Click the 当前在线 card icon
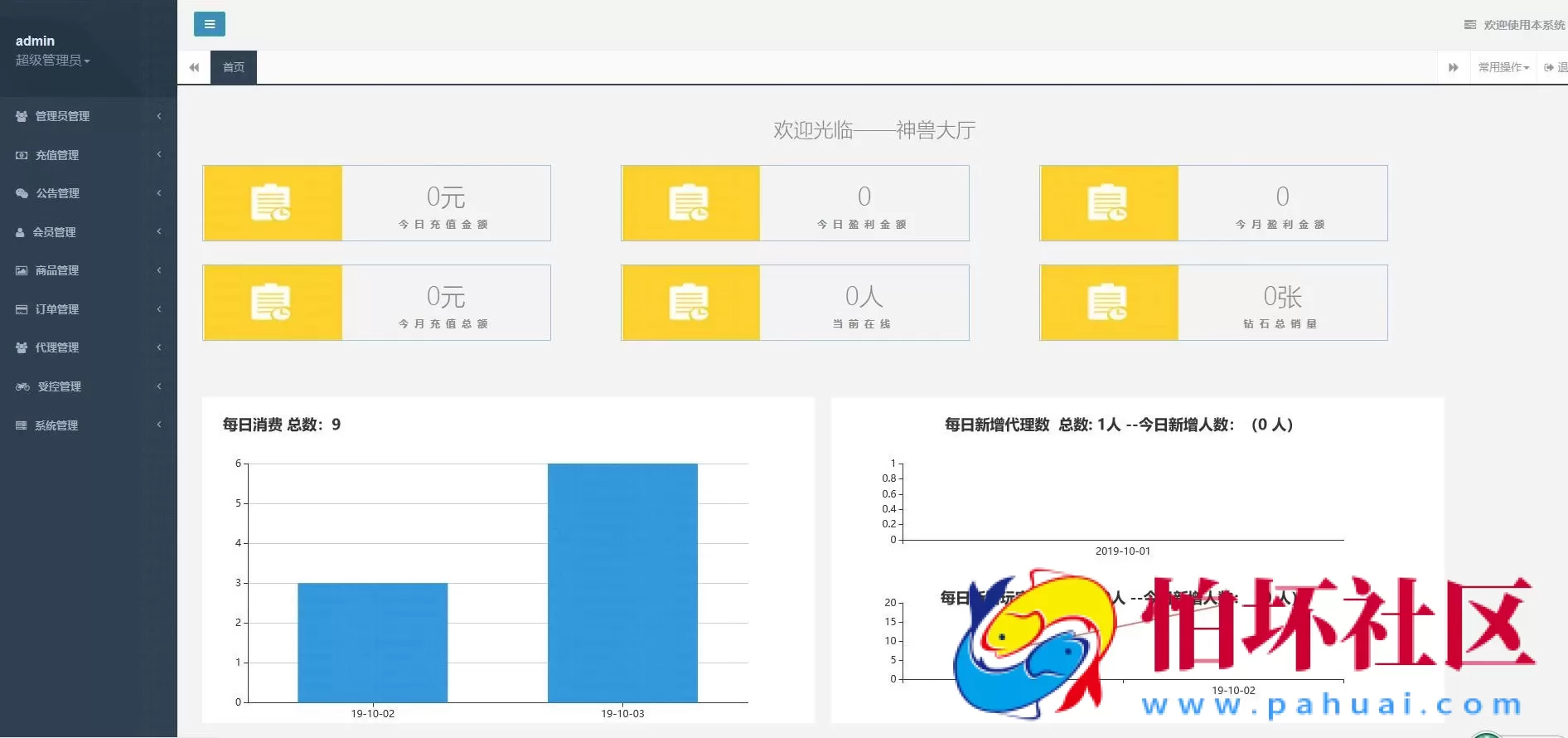Screen dimensions: 1568x738 (690, 302)
